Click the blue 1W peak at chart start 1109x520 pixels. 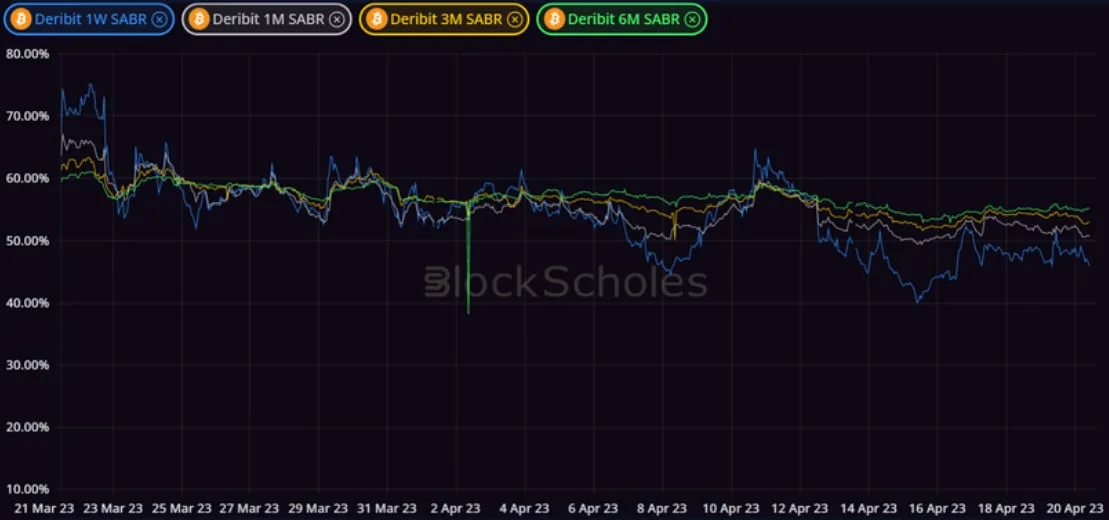coord(90,85)
